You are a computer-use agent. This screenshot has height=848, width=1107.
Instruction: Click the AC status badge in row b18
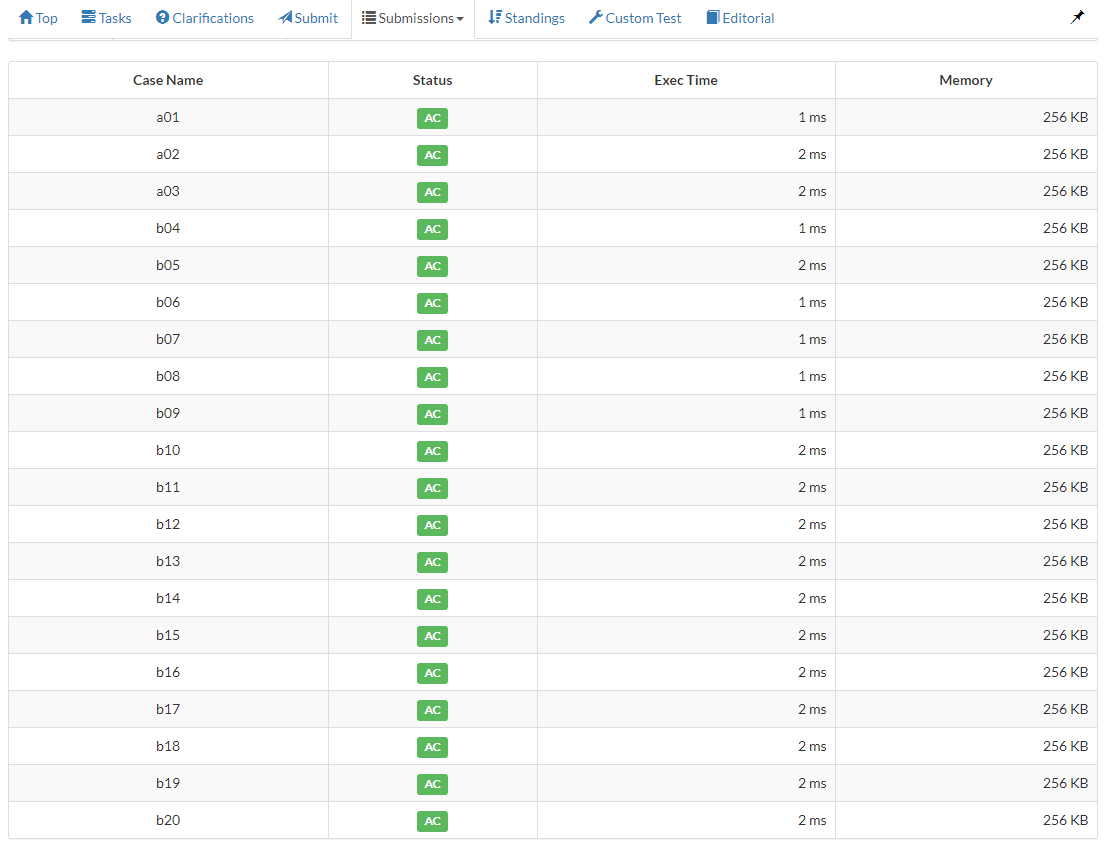click(432, 747)
